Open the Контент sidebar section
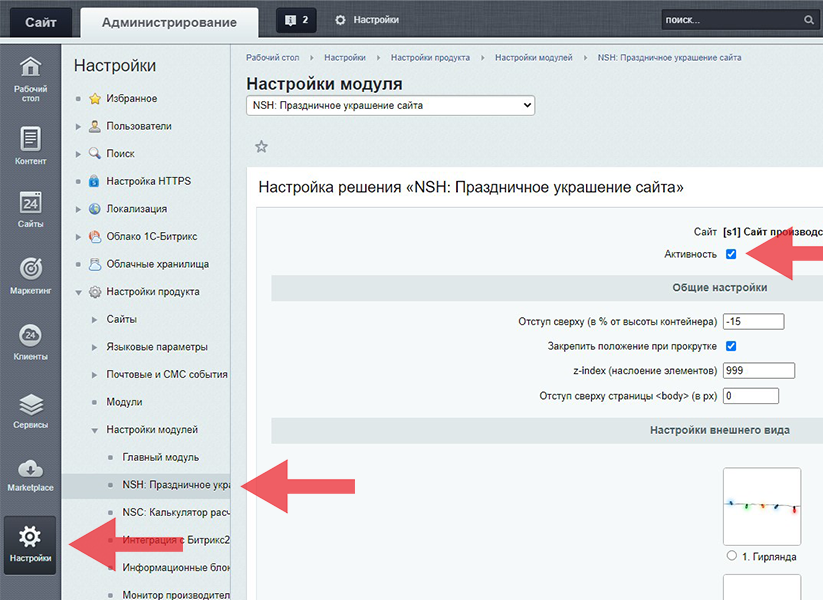 click(30, 146)
